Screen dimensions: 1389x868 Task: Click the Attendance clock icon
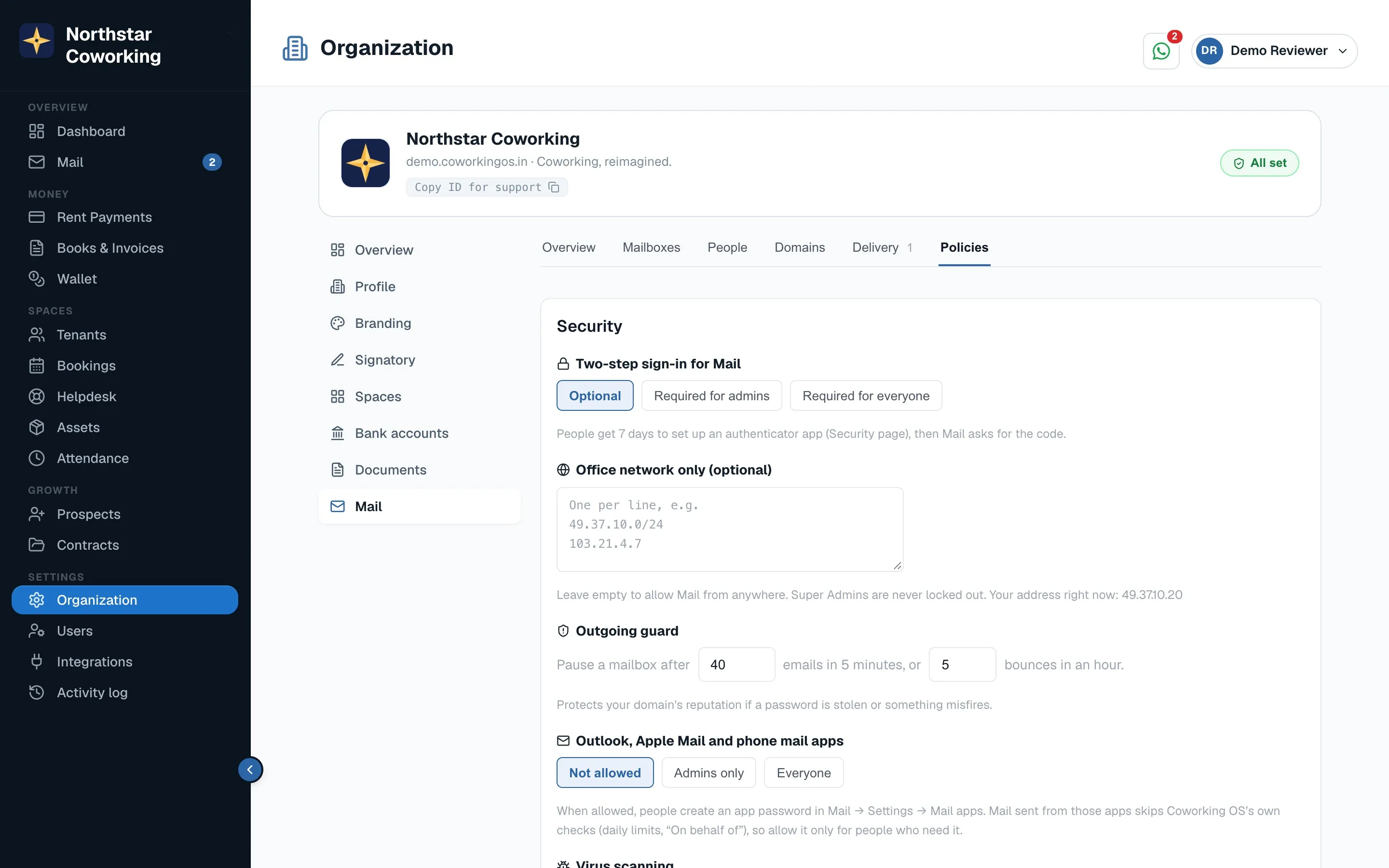click(37, 458)
